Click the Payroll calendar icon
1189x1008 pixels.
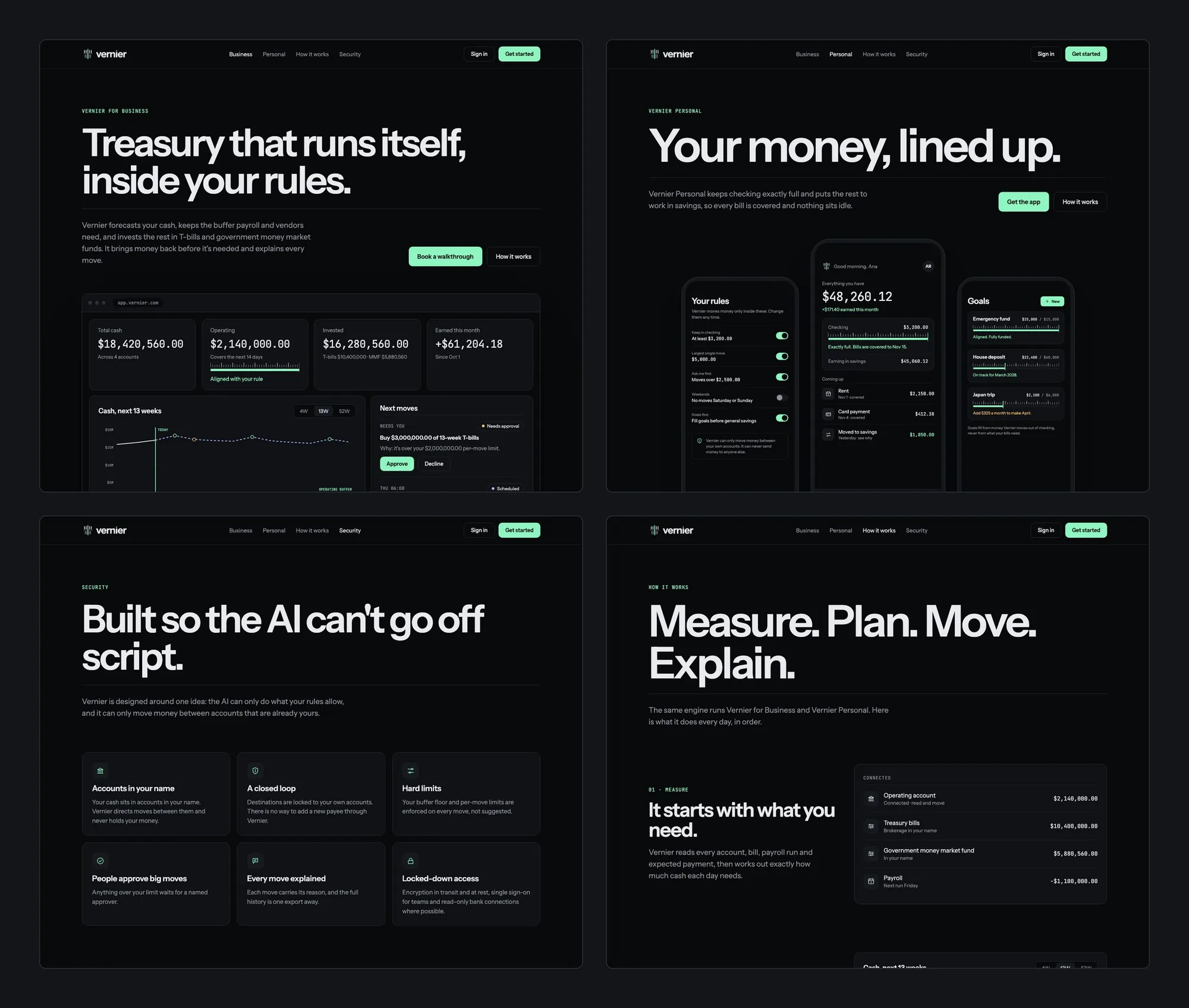[x=871, y=881]
